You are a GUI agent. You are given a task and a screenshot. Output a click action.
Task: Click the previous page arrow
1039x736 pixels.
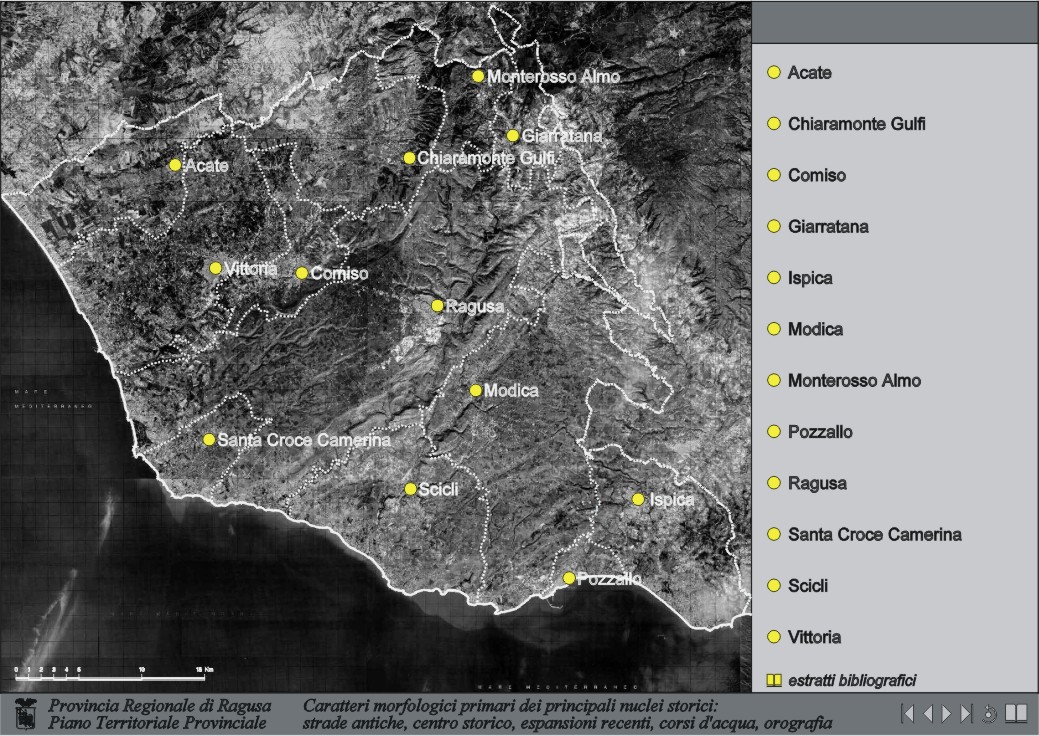[927, 713]
